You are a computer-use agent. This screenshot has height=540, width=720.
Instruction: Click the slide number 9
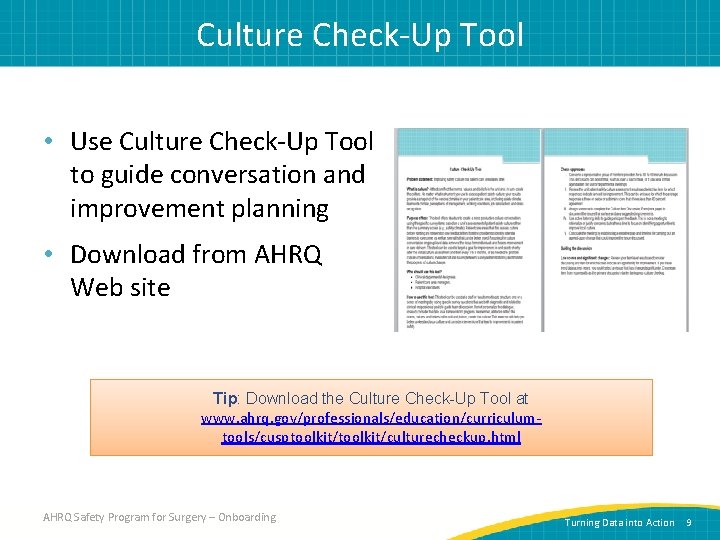click(x=689, y=523)
